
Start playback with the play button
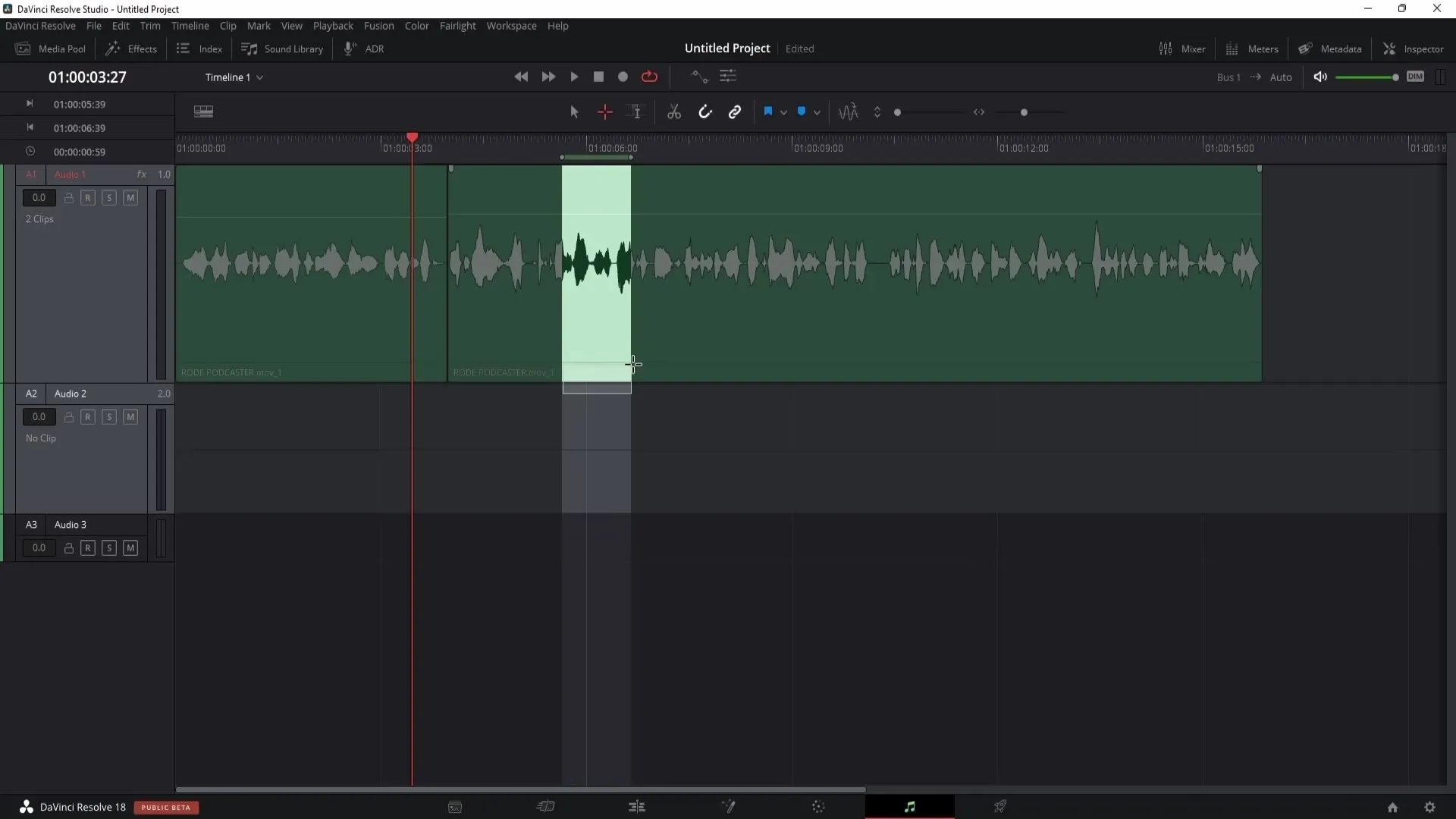tap(574, 77)
